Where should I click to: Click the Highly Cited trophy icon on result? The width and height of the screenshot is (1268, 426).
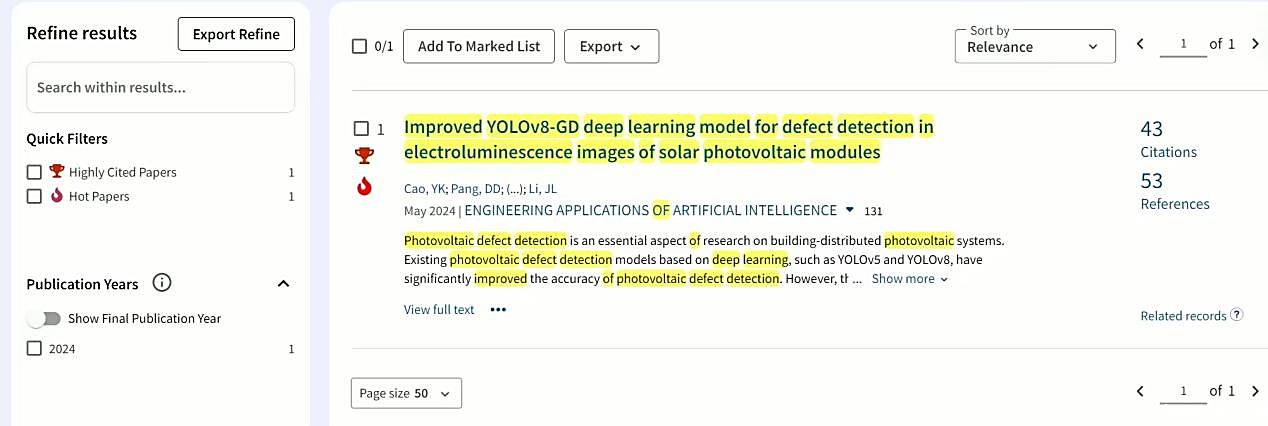tap(364, 156)
